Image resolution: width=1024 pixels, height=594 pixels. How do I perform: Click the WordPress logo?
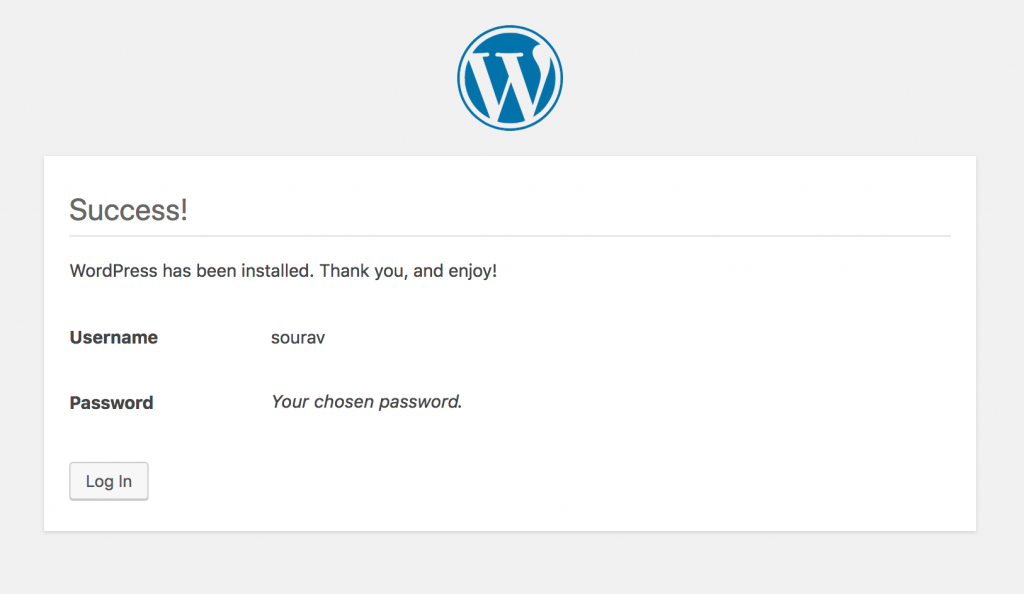510,78
